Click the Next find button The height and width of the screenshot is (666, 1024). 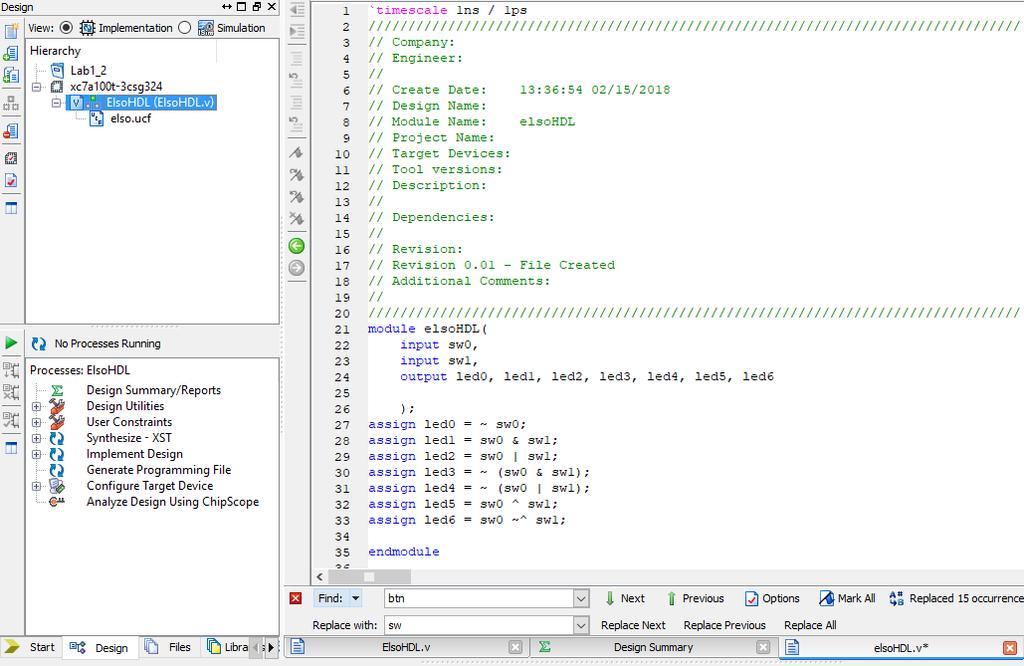(x=625, y=598)
